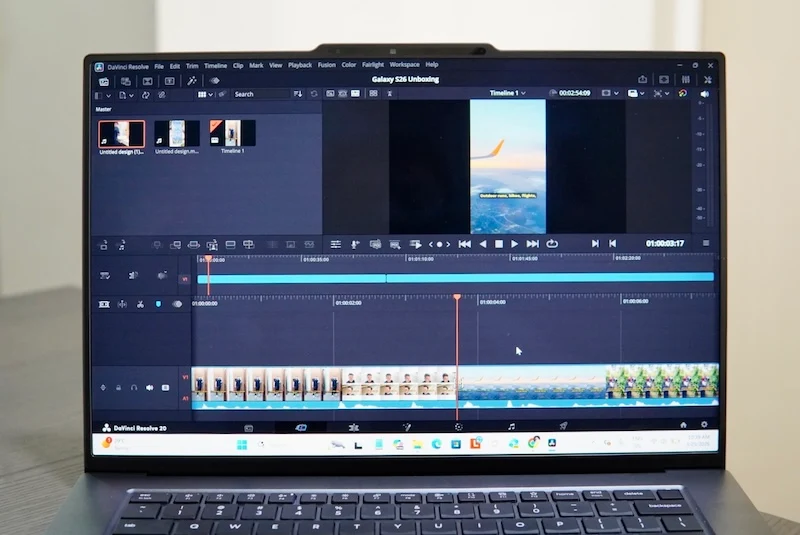This screenshot has width=800, height=535.
Task: Go to the next edit point
Action: (x=595, y=244)
